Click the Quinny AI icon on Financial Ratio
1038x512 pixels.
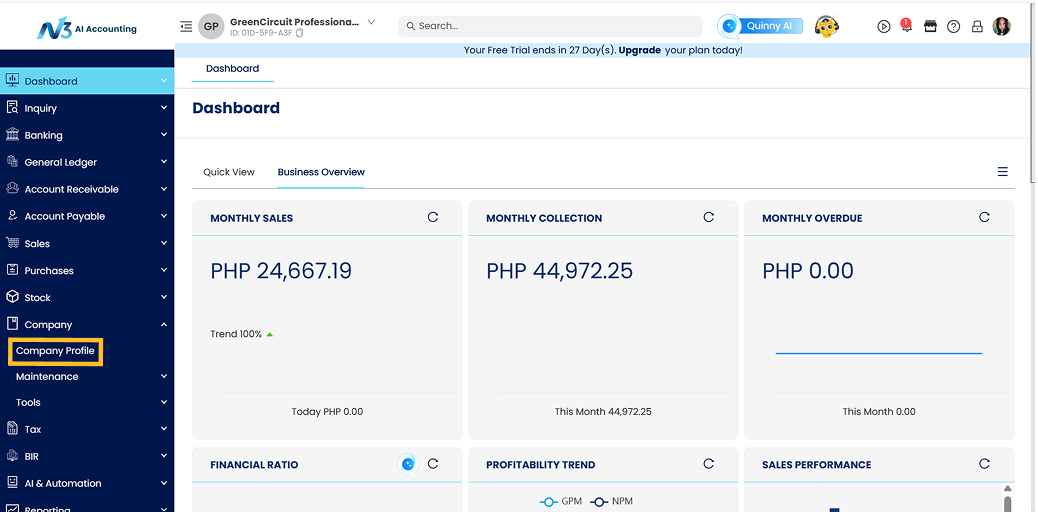click(x=408, y=464)
